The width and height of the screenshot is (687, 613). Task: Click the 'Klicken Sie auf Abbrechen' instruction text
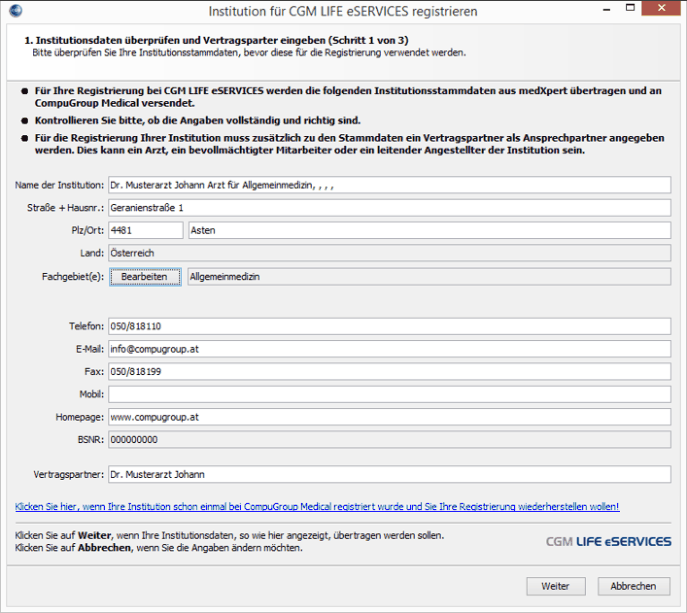point(159,548)
